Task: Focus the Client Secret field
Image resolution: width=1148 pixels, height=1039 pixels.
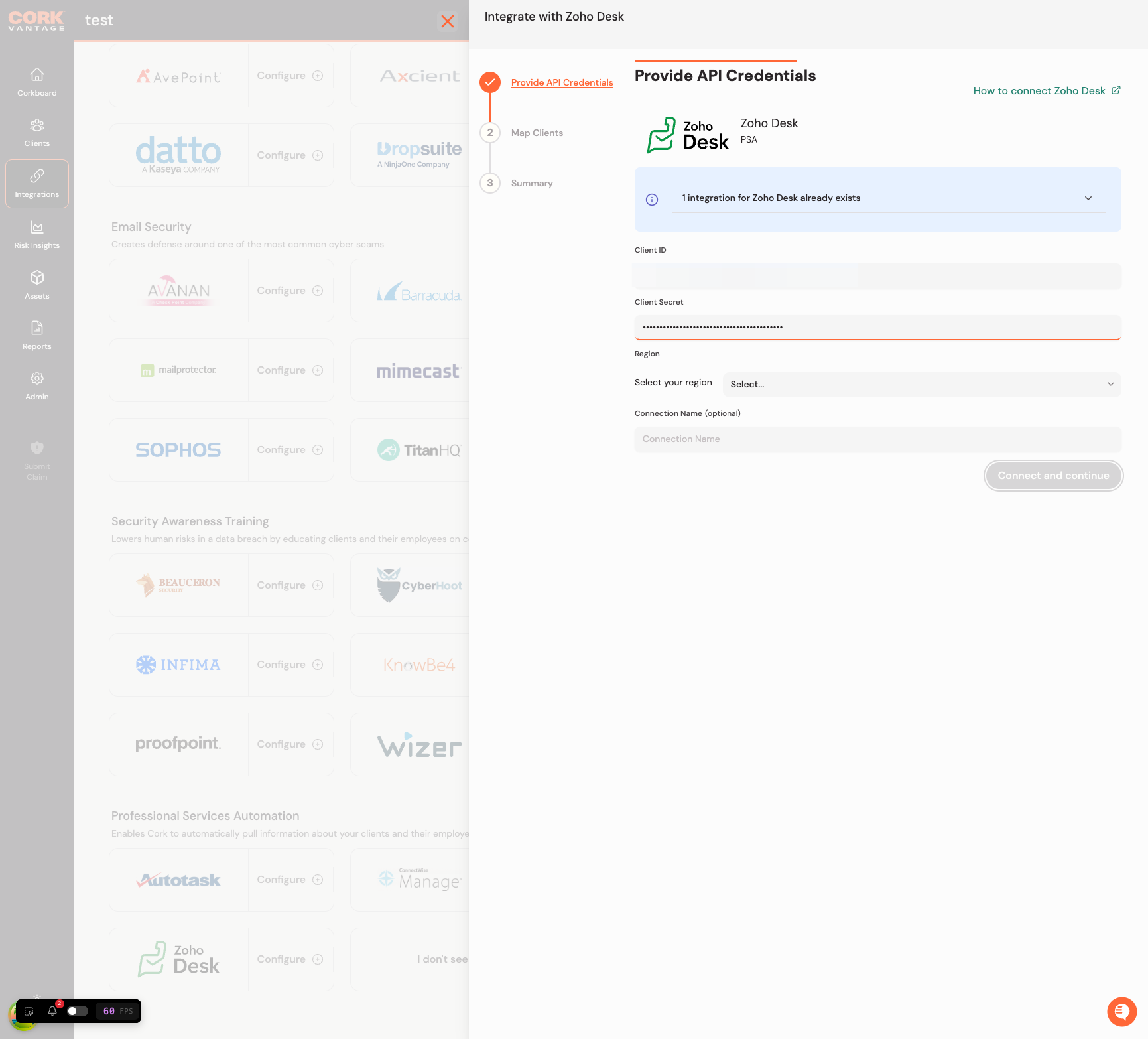Action: point(877,327)
